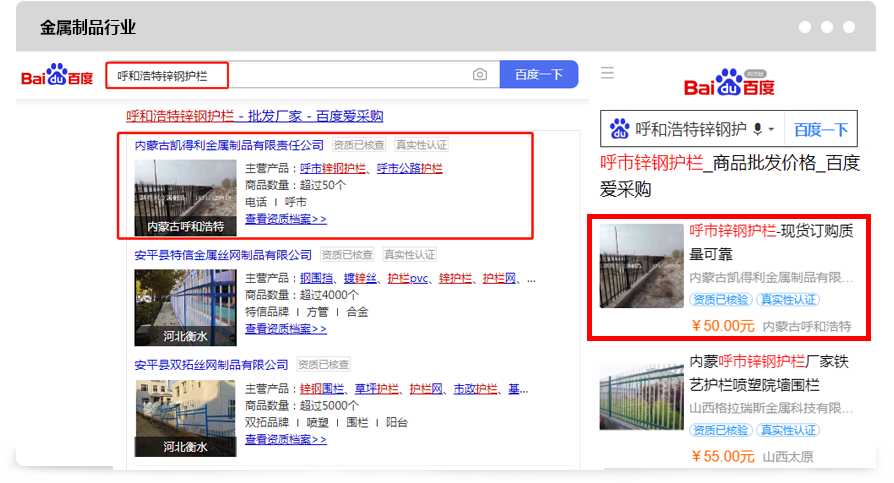This screenshot has width=894, height=483.
Task: Click the 内蒙古呼和浩特 fence thumbnail in desktop results
Action: coord(185,198)
